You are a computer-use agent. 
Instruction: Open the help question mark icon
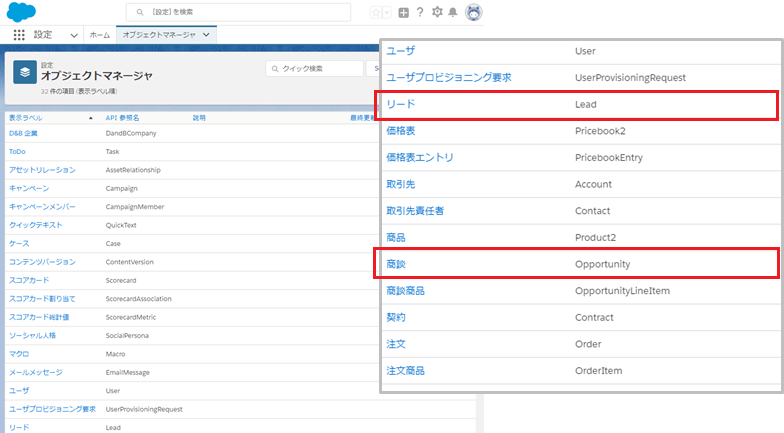tap(420, 13)
